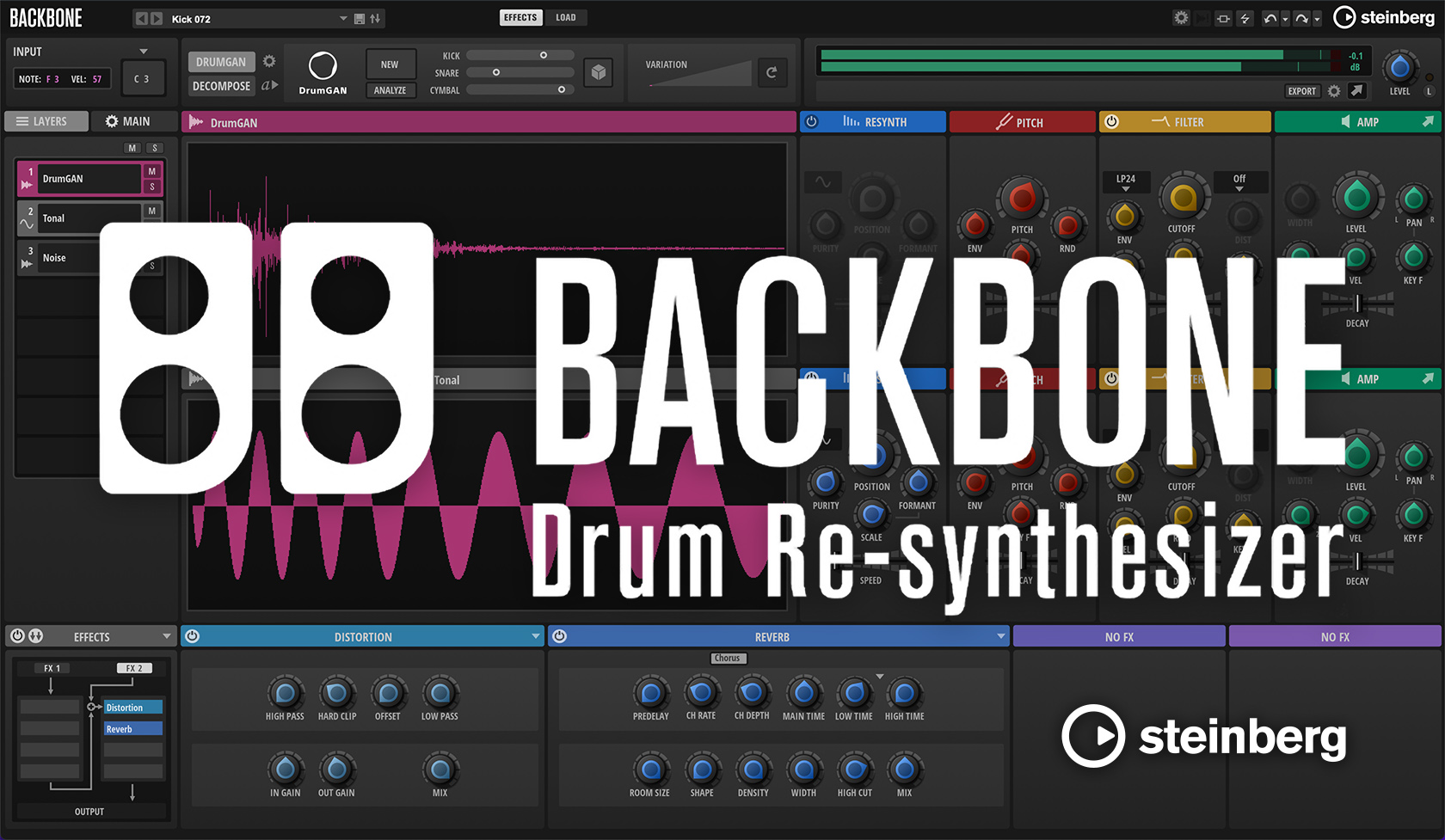1445x840 pixels.
Task: Redo the last action
Action: click(1302, 18)
